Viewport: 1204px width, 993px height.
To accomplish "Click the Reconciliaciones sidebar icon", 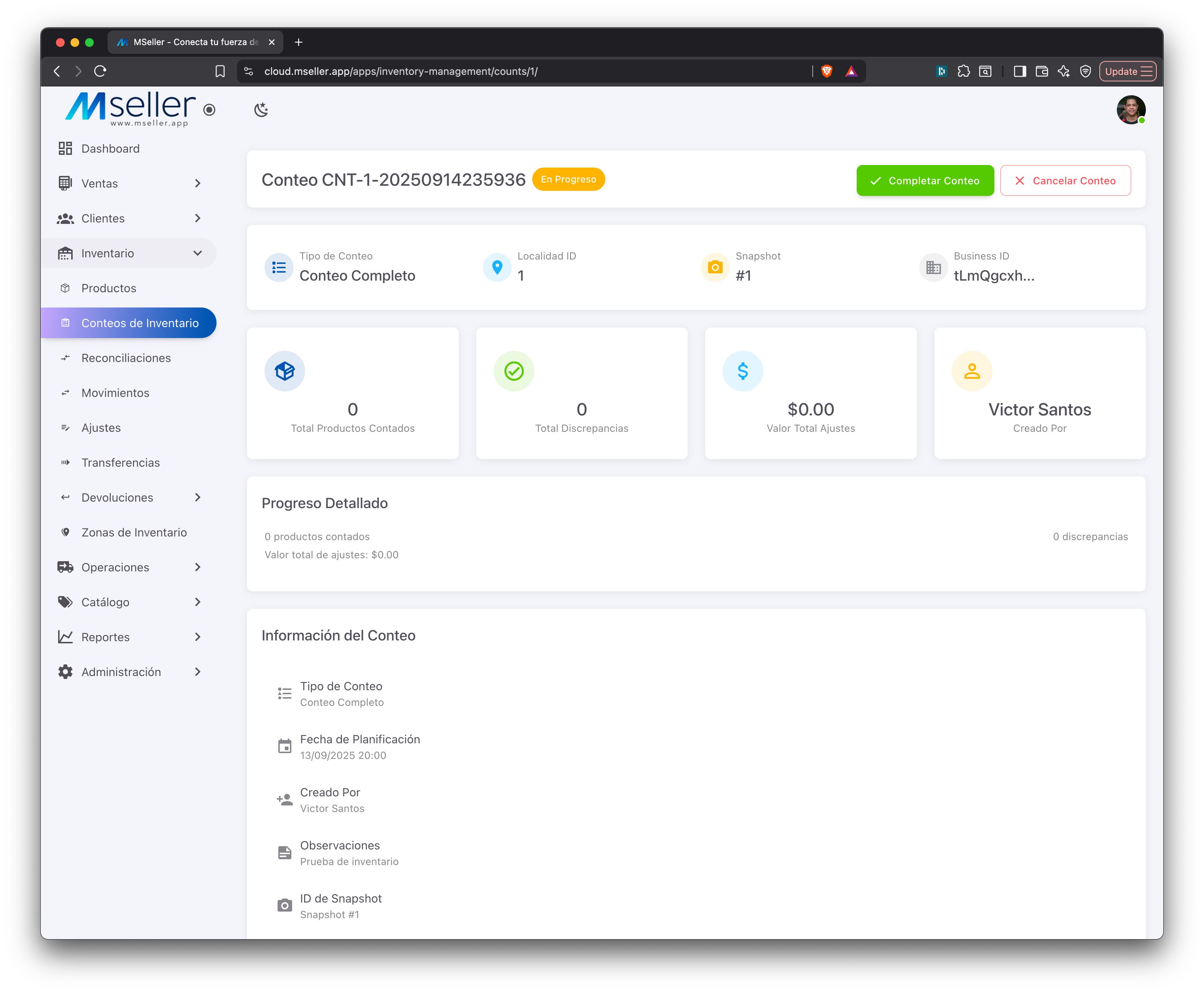I will [66, 358].
